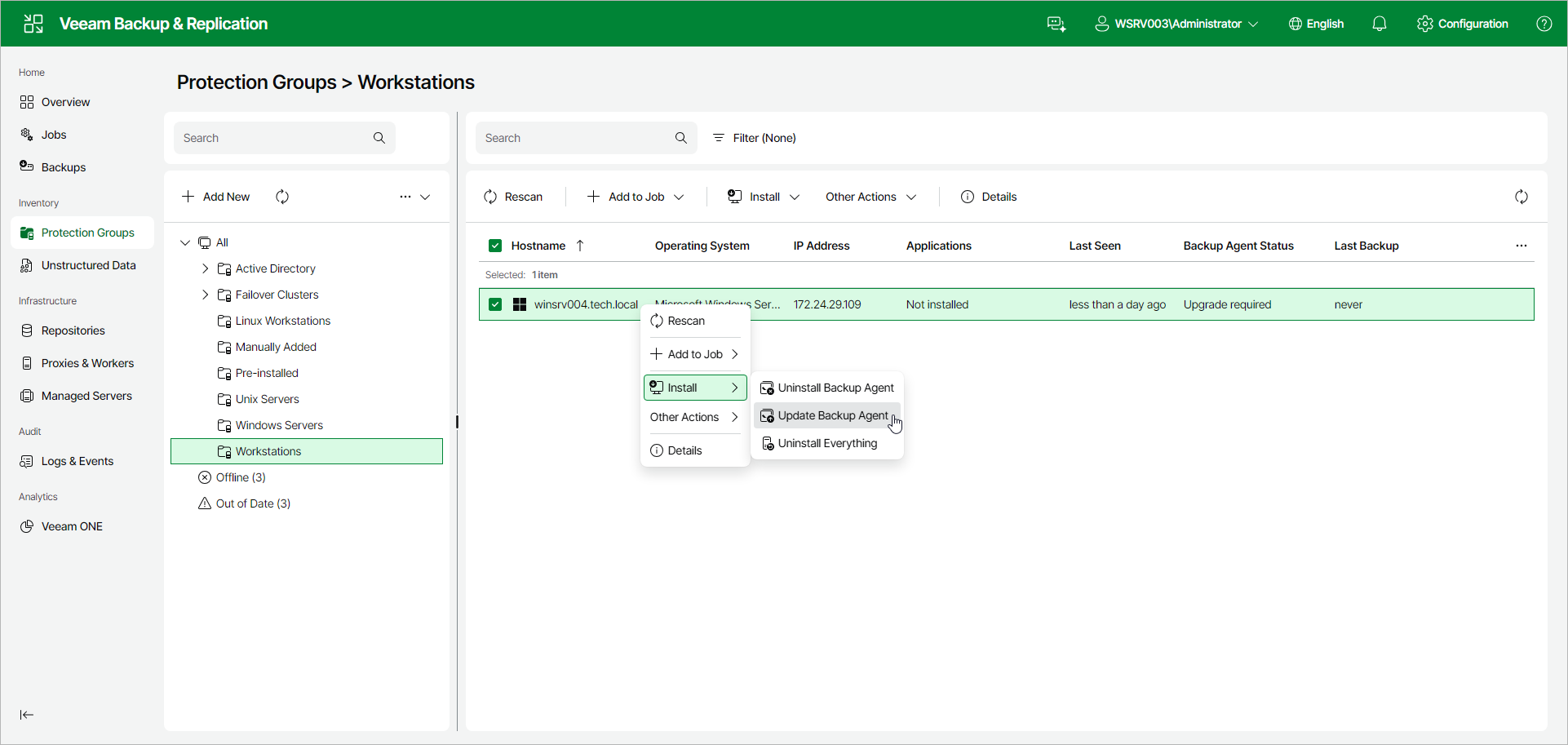This screenshot has width=1568, height=745.
Task: Choose Update Backup Agent
Action: point(827,415)
